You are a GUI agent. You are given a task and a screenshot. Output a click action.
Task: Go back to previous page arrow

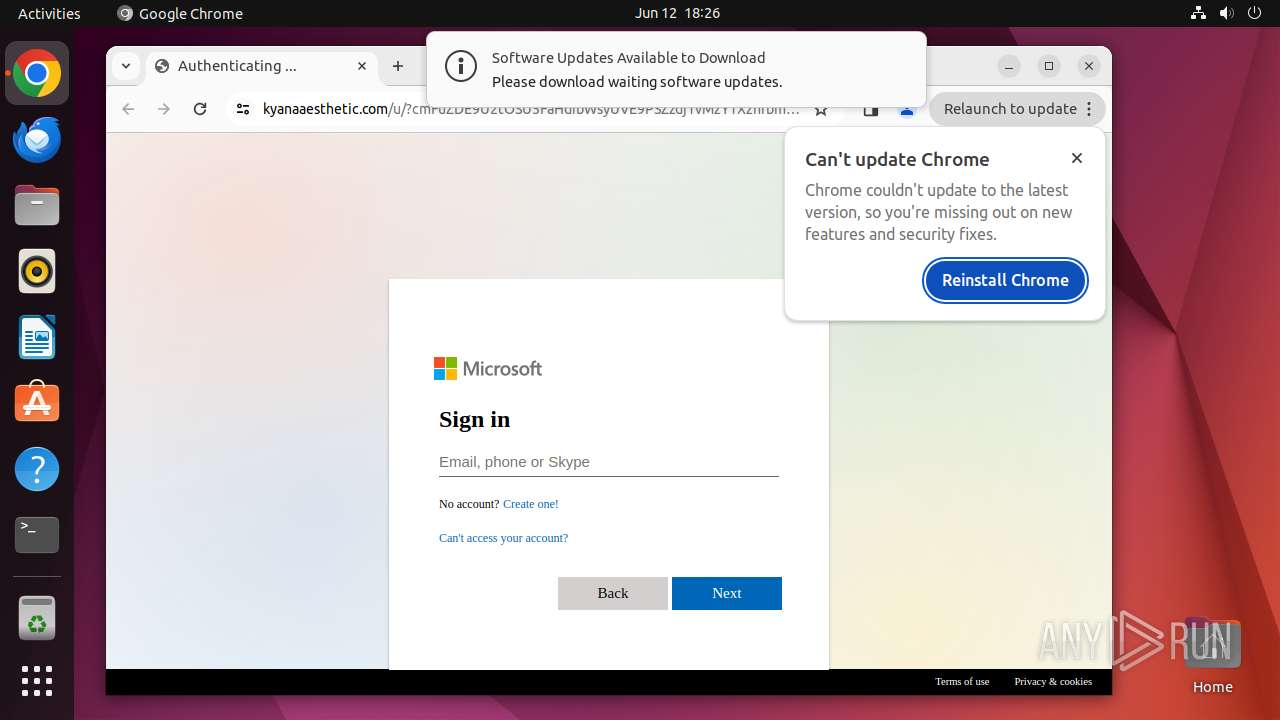(x=128, y=109)
